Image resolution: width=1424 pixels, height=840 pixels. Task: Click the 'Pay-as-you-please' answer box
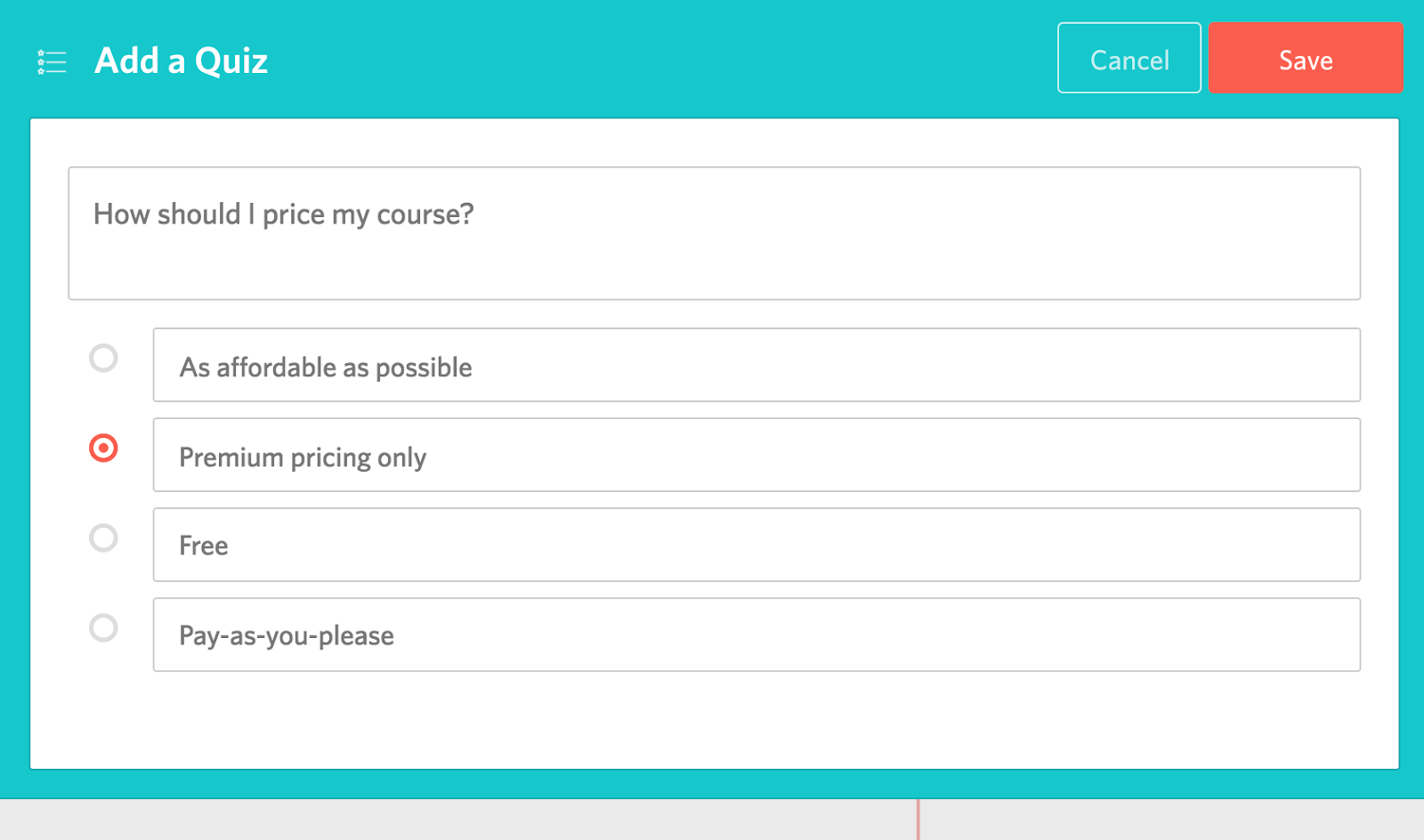point(756,635)
